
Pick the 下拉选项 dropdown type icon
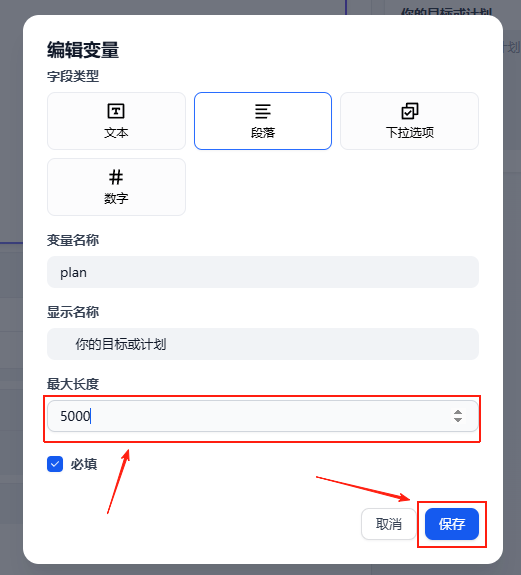410,111
